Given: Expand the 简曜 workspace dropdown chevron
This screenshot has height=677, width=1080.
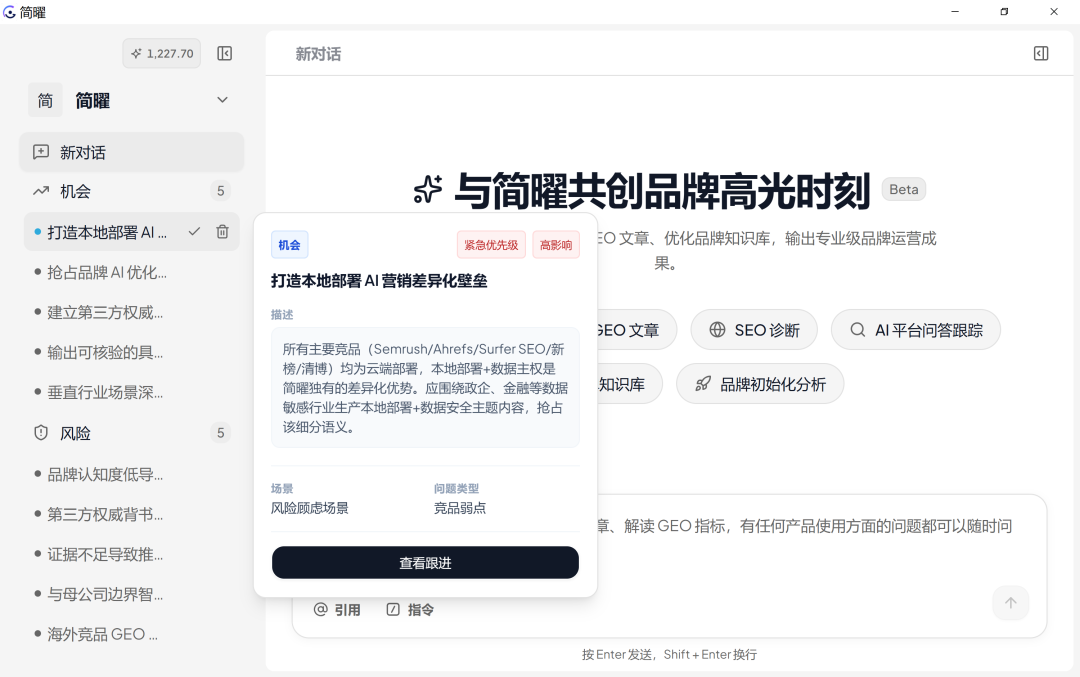Looking at the screenshot, I should [x=222, y=101].
